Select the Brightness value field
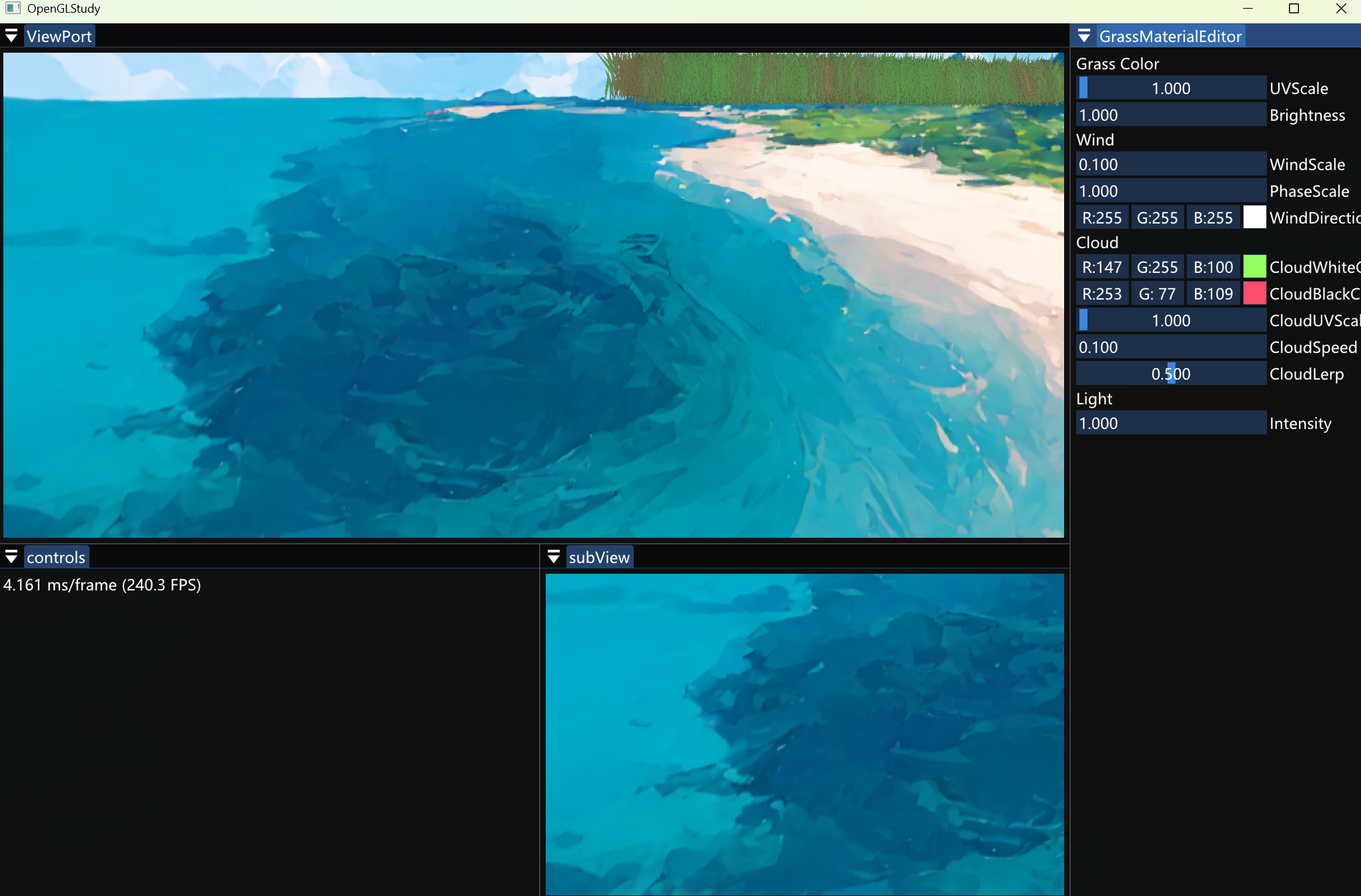The height and width of the screenshot is (896, 1361). [1171, 114]
